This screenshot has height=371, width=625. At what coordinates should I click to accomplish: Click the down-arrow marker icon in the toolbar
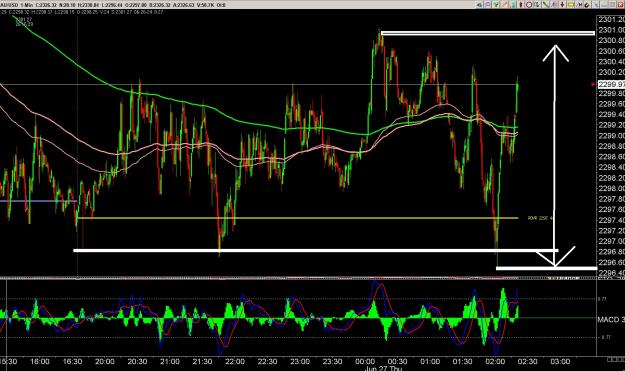coord(562,5)
